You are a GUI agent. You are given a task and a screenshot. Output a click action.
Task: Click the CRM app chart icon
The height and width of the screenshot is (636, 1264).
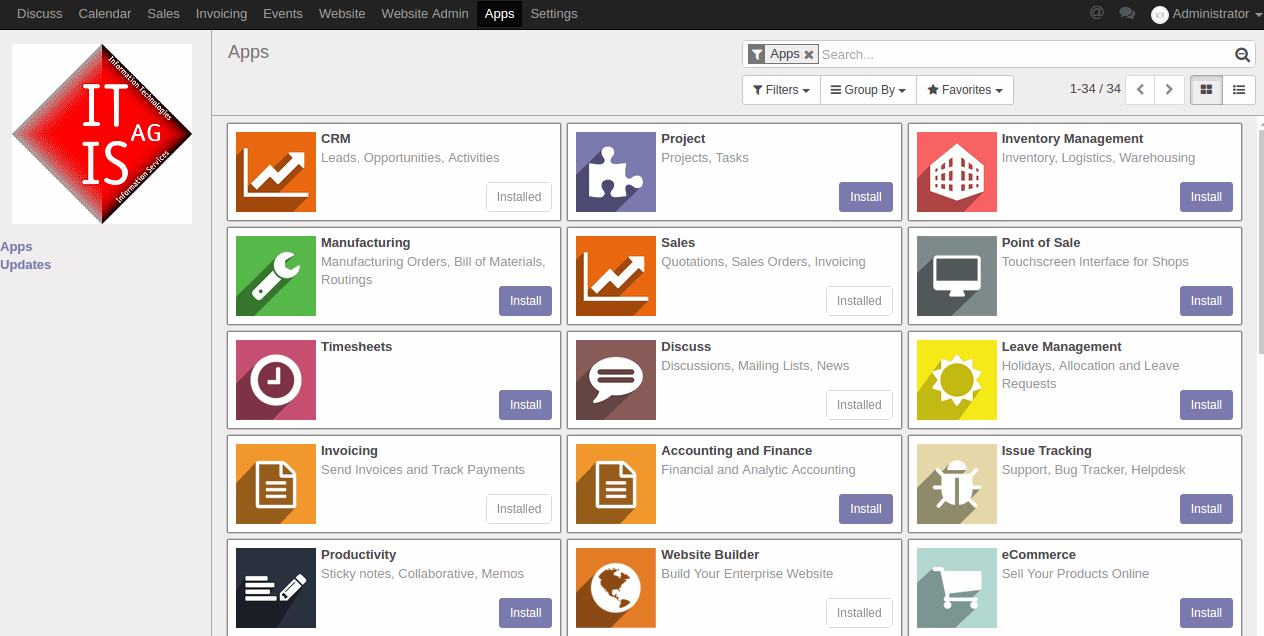tap(276, 172)
